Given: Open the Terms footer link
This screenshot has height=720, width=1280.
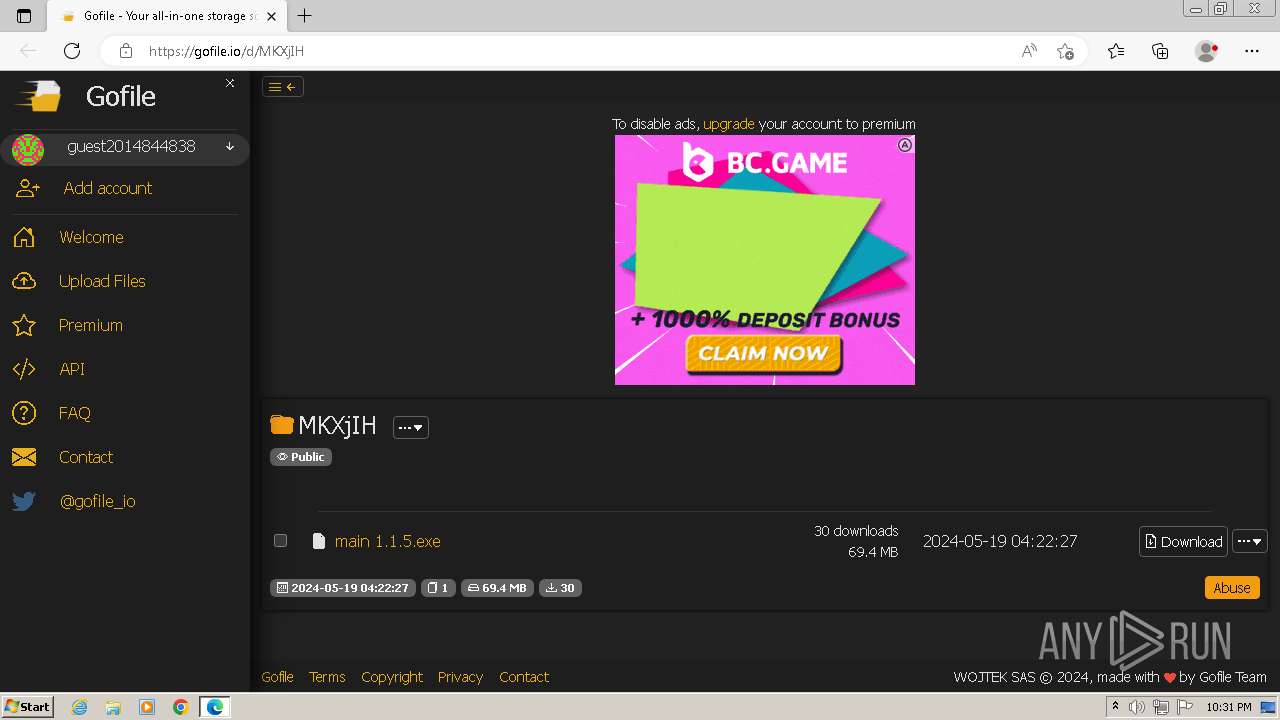Looking at the screenshot, I should (x=327, y=677).
